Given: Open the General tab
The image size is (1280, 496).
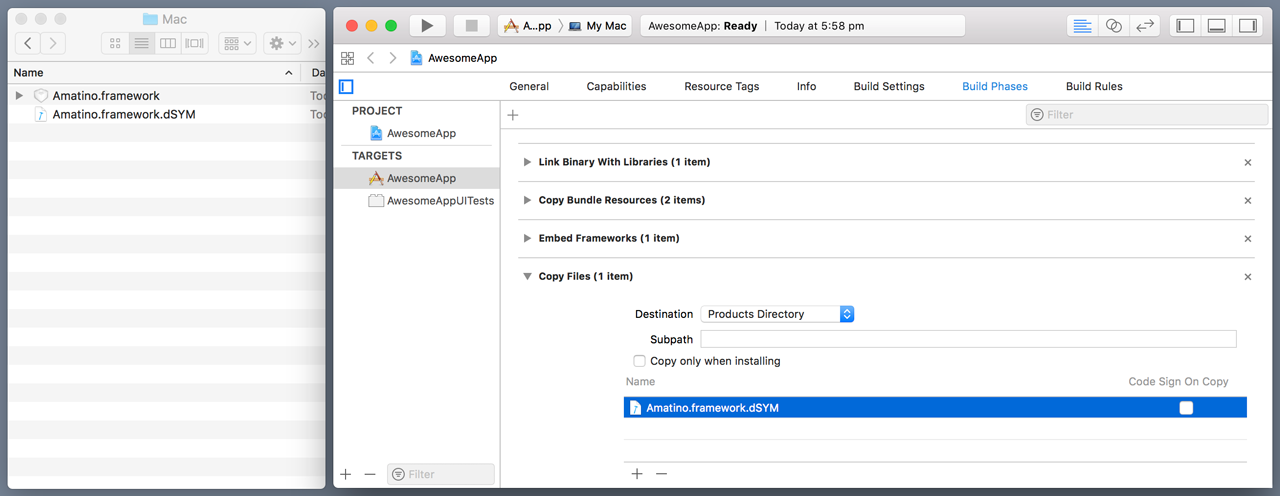Looking at the screenshot, I should [x=529, y=87].
